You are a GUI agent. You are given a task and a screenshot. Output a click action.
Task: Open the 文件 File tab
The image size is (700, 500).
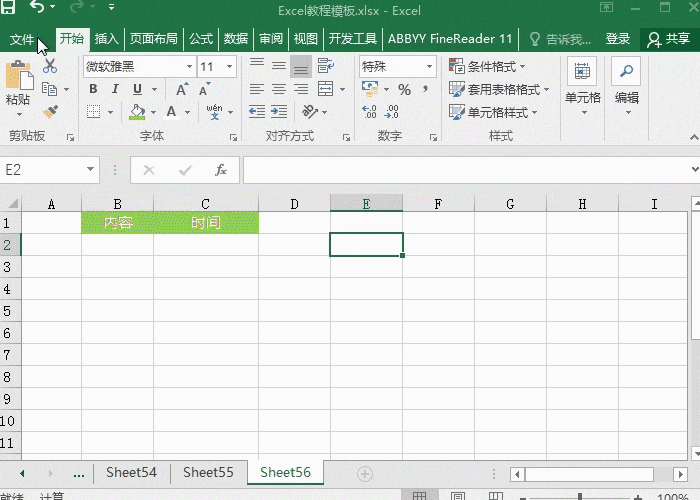22,39
